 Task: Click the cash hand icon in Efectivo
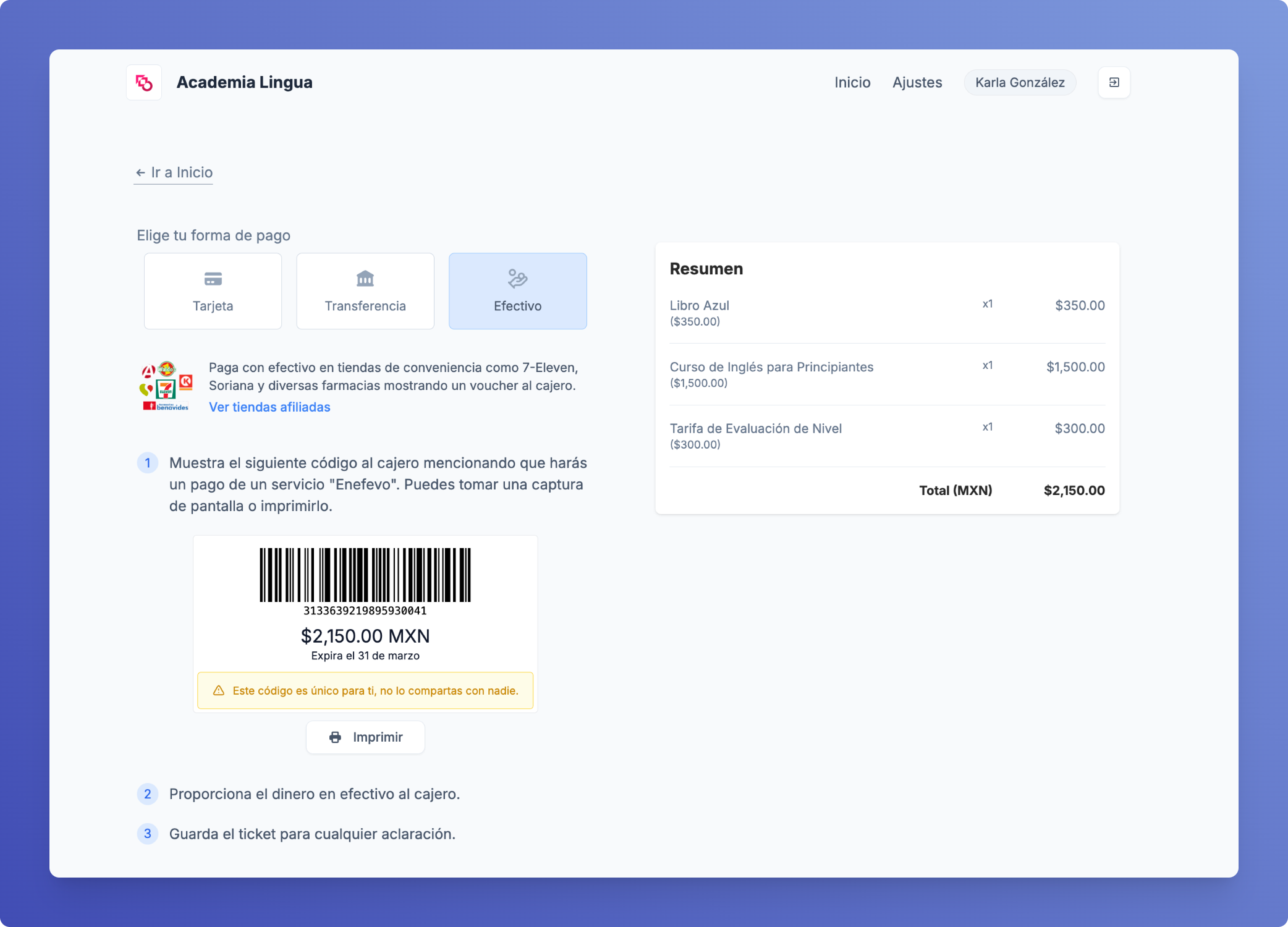pos(517,279)
